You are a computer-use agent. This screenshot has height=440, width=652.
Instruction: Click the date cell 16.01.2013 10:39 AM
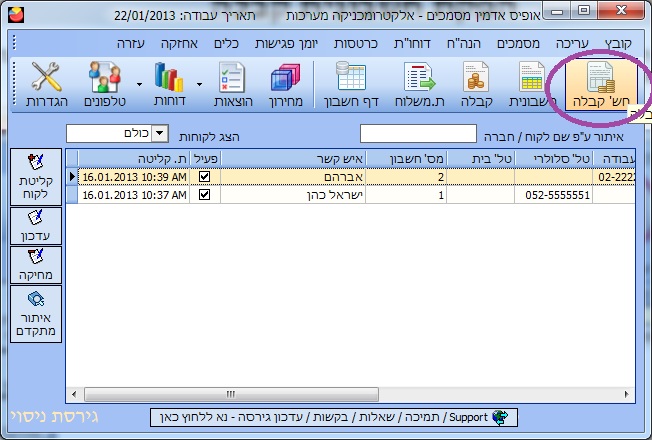pos(134,177)
